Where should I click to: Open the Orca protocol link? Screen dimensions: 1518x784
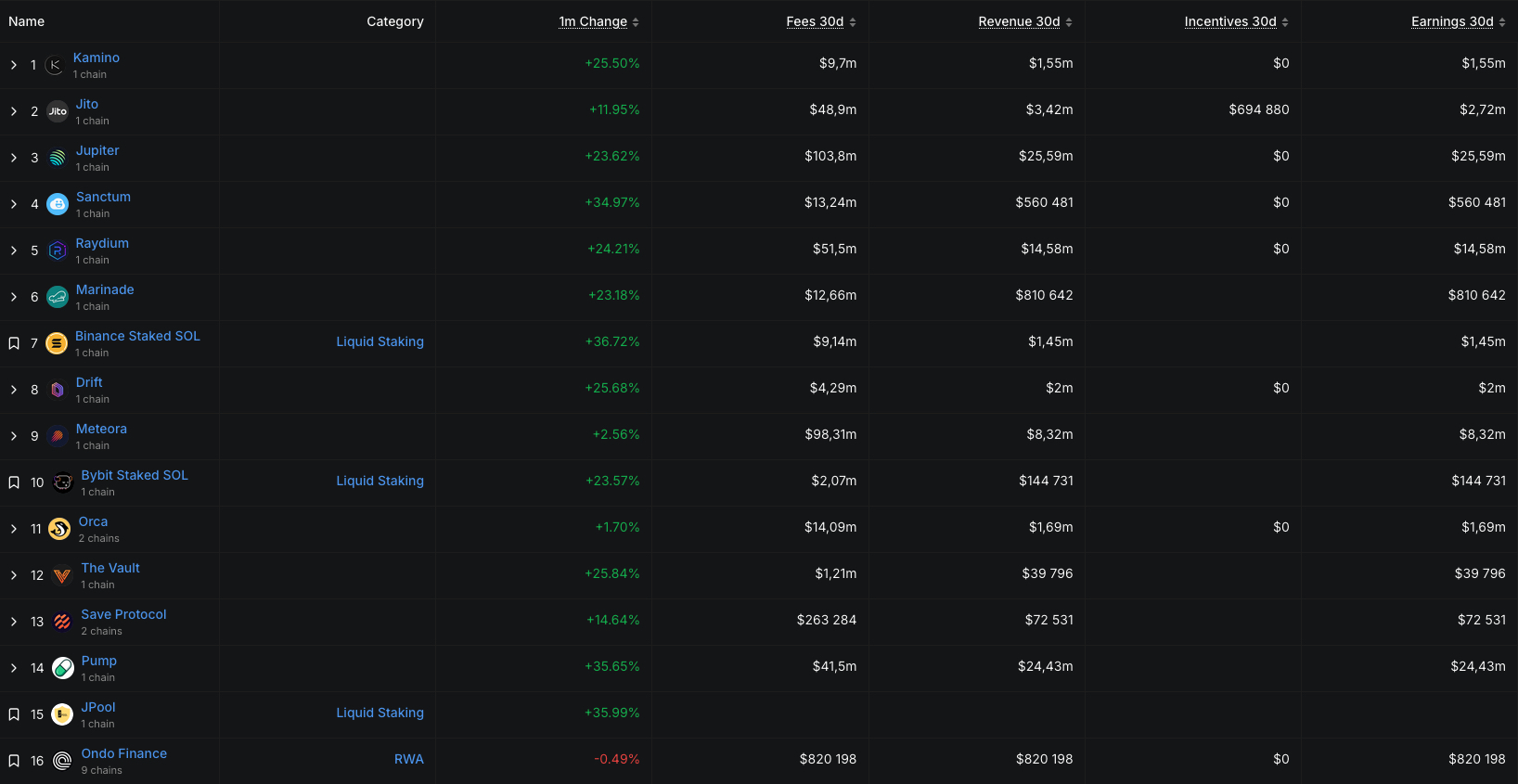[93, 521]
